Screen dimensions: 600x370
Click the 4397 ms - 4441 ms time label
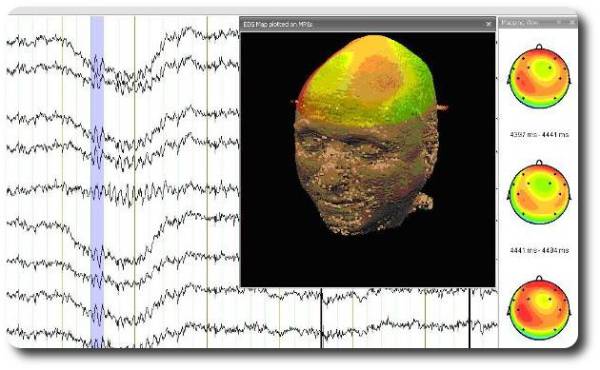pyautogui.click(x=539, y=135)
